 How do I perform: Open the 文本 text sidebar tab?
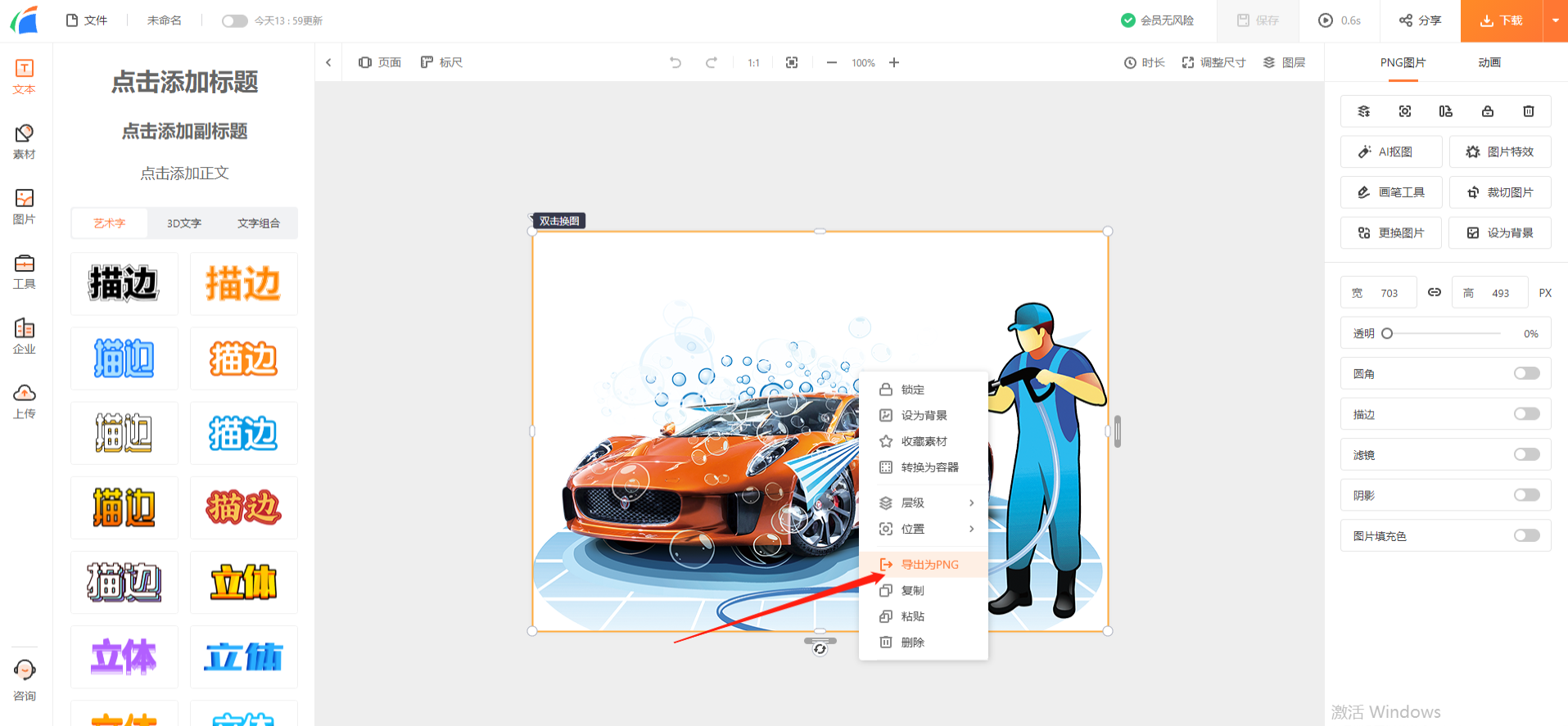(x=25, y=77)
